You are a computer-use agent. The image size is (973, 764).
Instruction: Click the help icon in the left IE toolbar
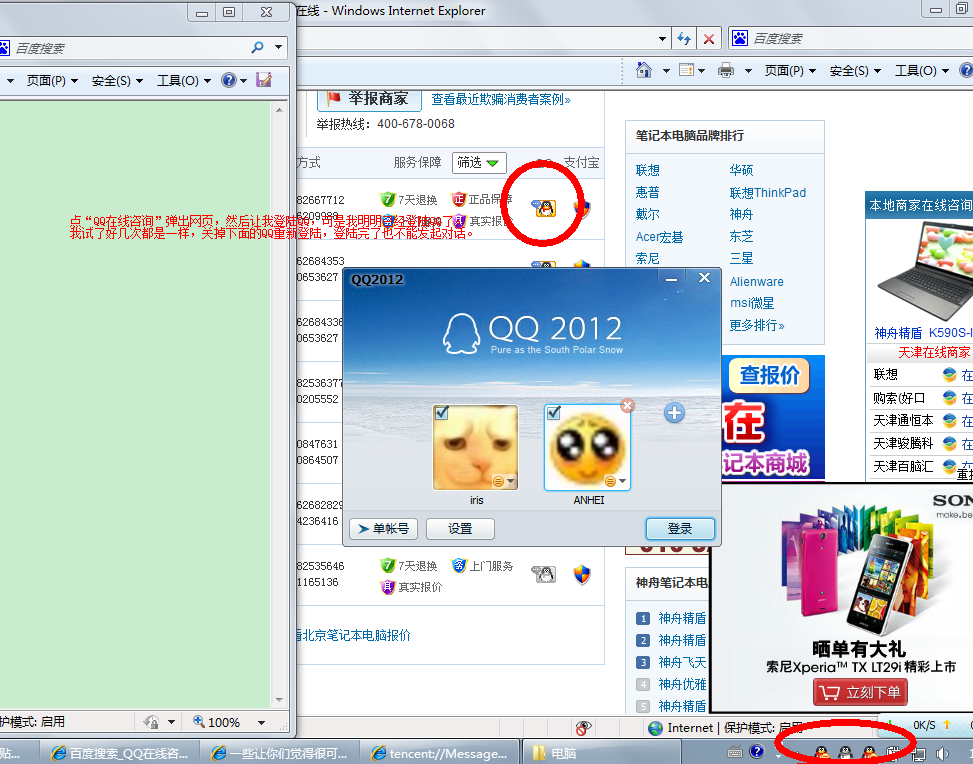pos(229,80)
